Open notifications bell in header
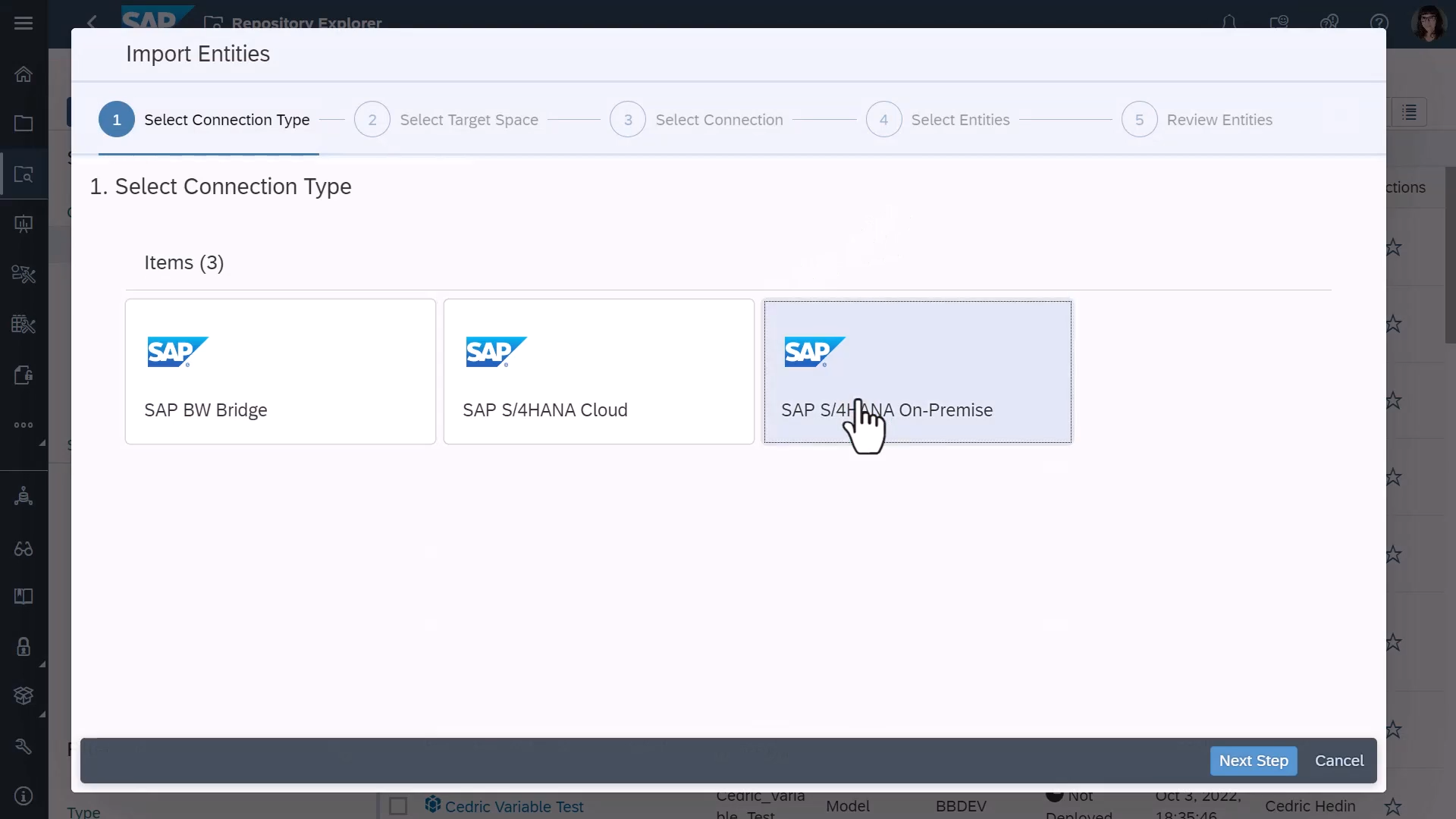This screenshot has height=819, width=1456. (1228, 23)
